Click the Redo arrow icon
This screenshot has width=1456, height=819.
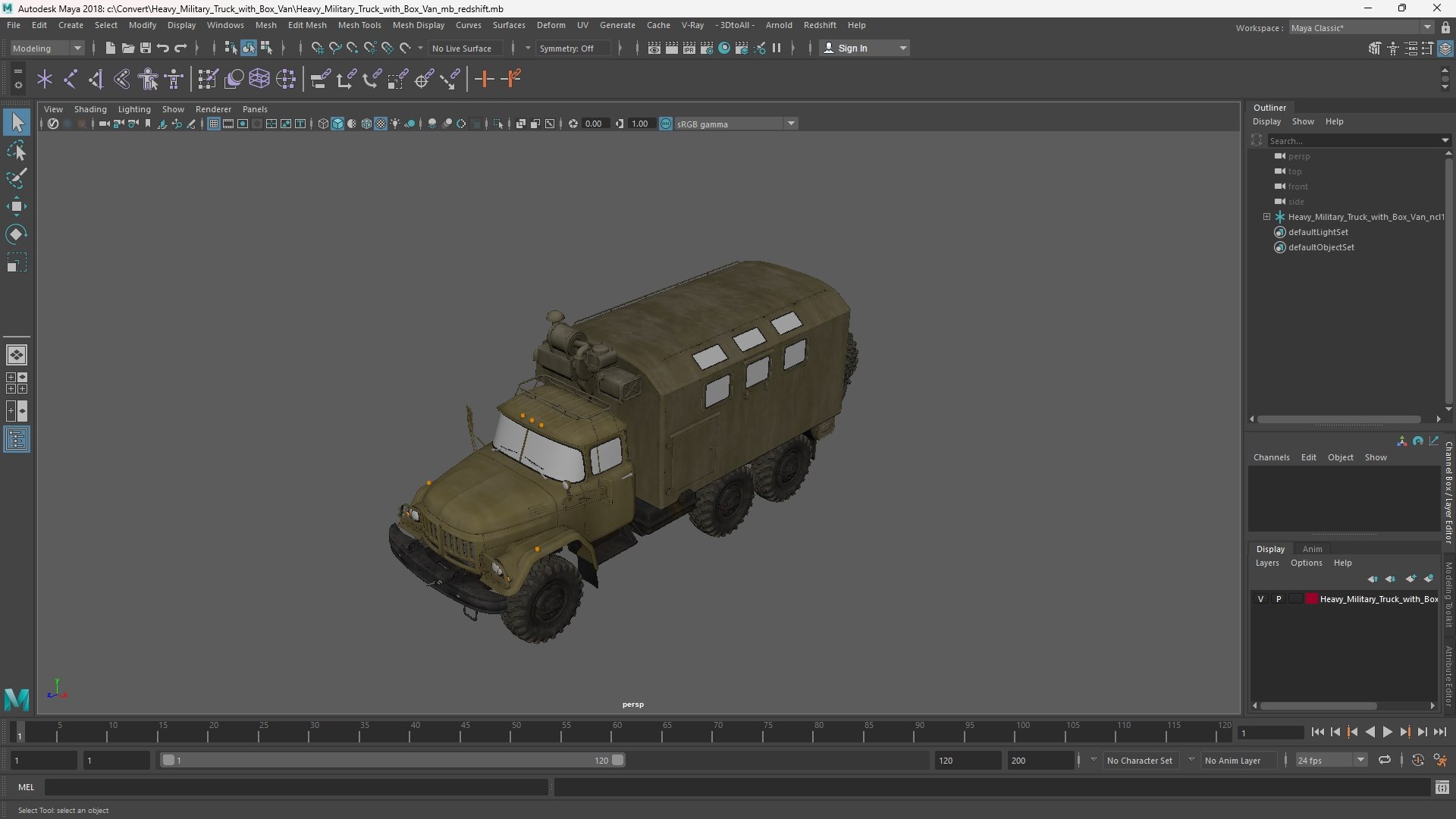pyautogui.click(x=180, y=48)
